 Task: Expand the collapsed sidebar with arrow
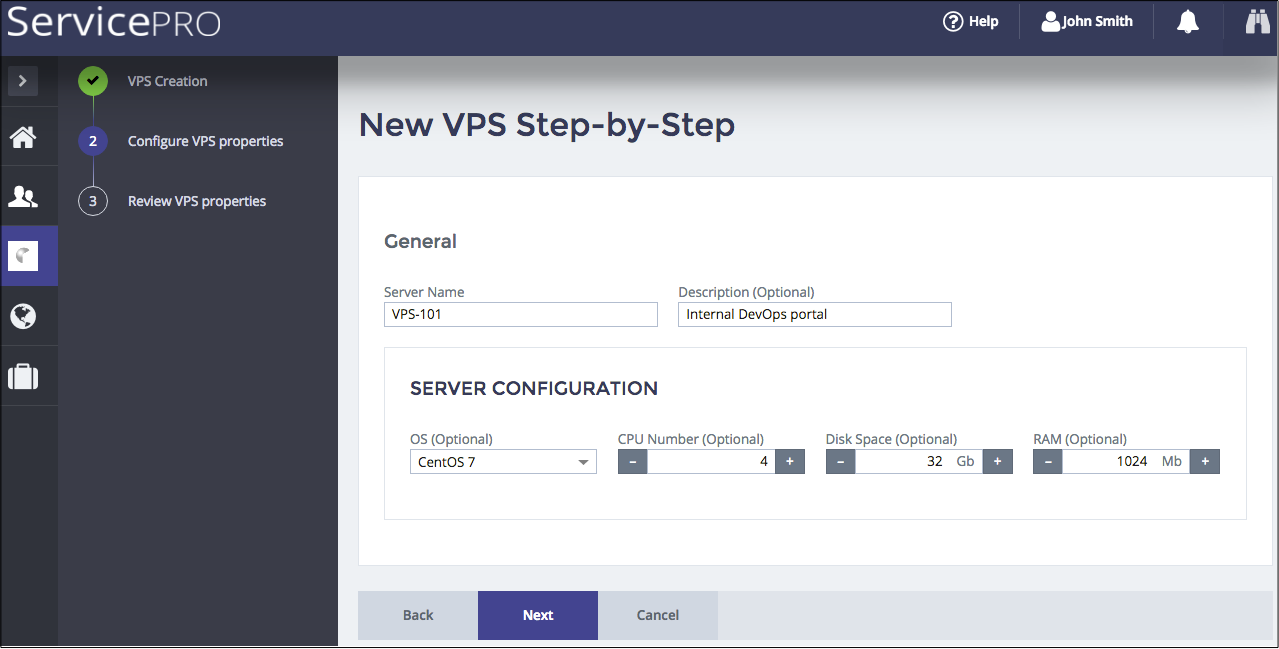click(23, 81)
